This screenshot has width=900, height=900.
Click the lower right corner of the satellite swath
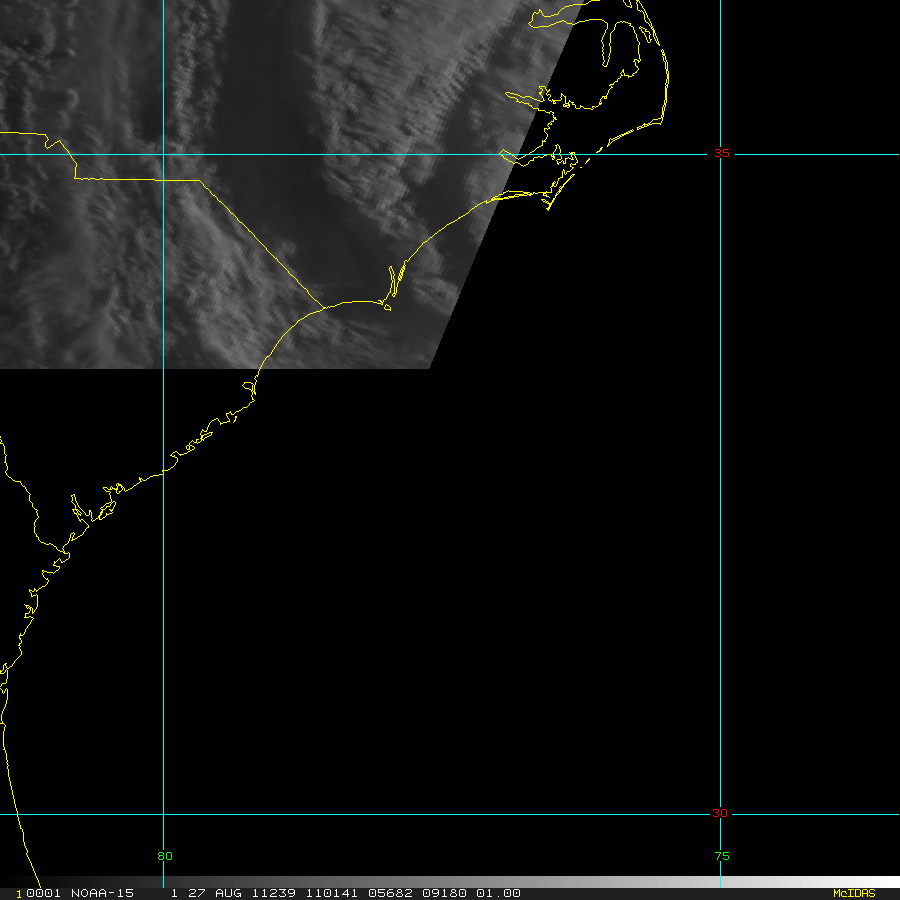click(428, 367)
